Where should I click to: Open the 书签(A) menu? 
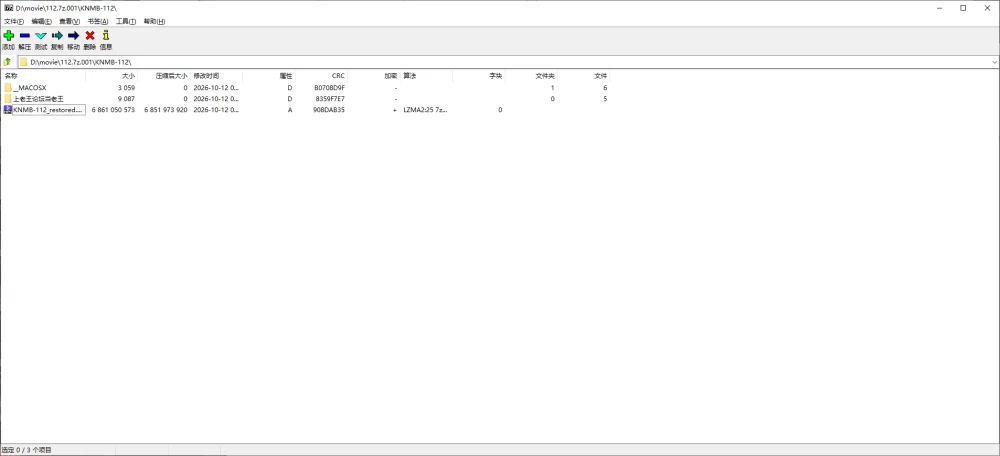pos(98,22)
